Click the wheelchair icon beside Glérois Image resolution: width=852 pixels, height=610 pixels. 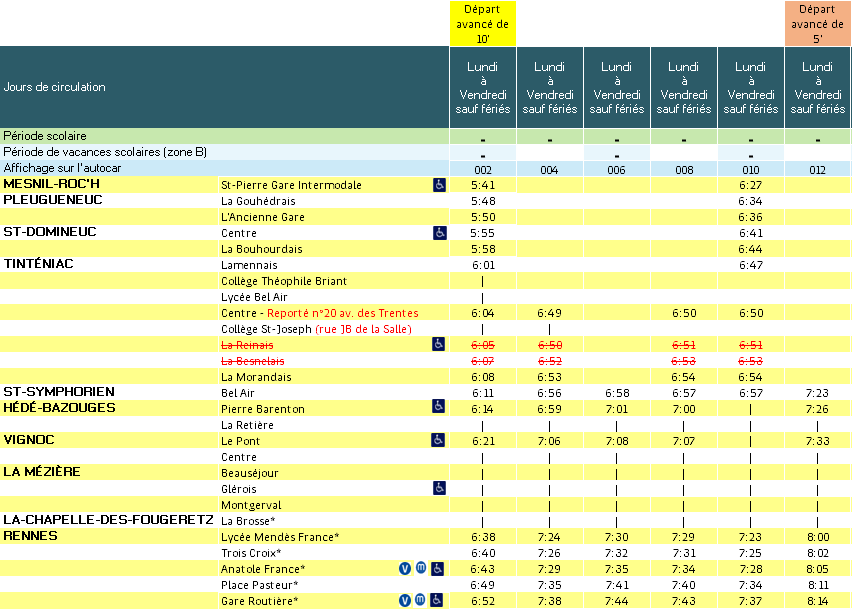tap(440, 488)
